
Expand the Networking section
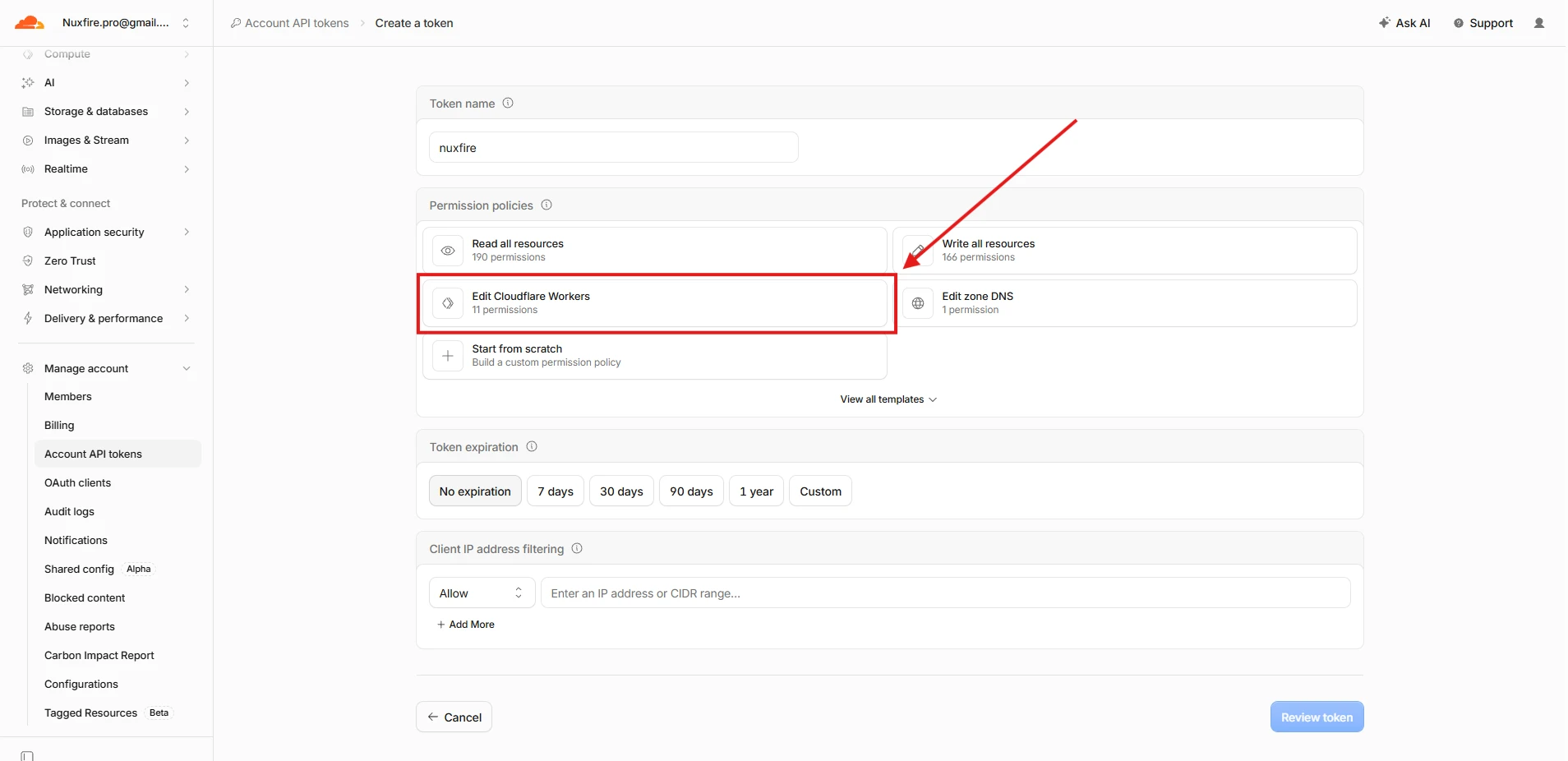pyautogui.click(x=187, y=290)
